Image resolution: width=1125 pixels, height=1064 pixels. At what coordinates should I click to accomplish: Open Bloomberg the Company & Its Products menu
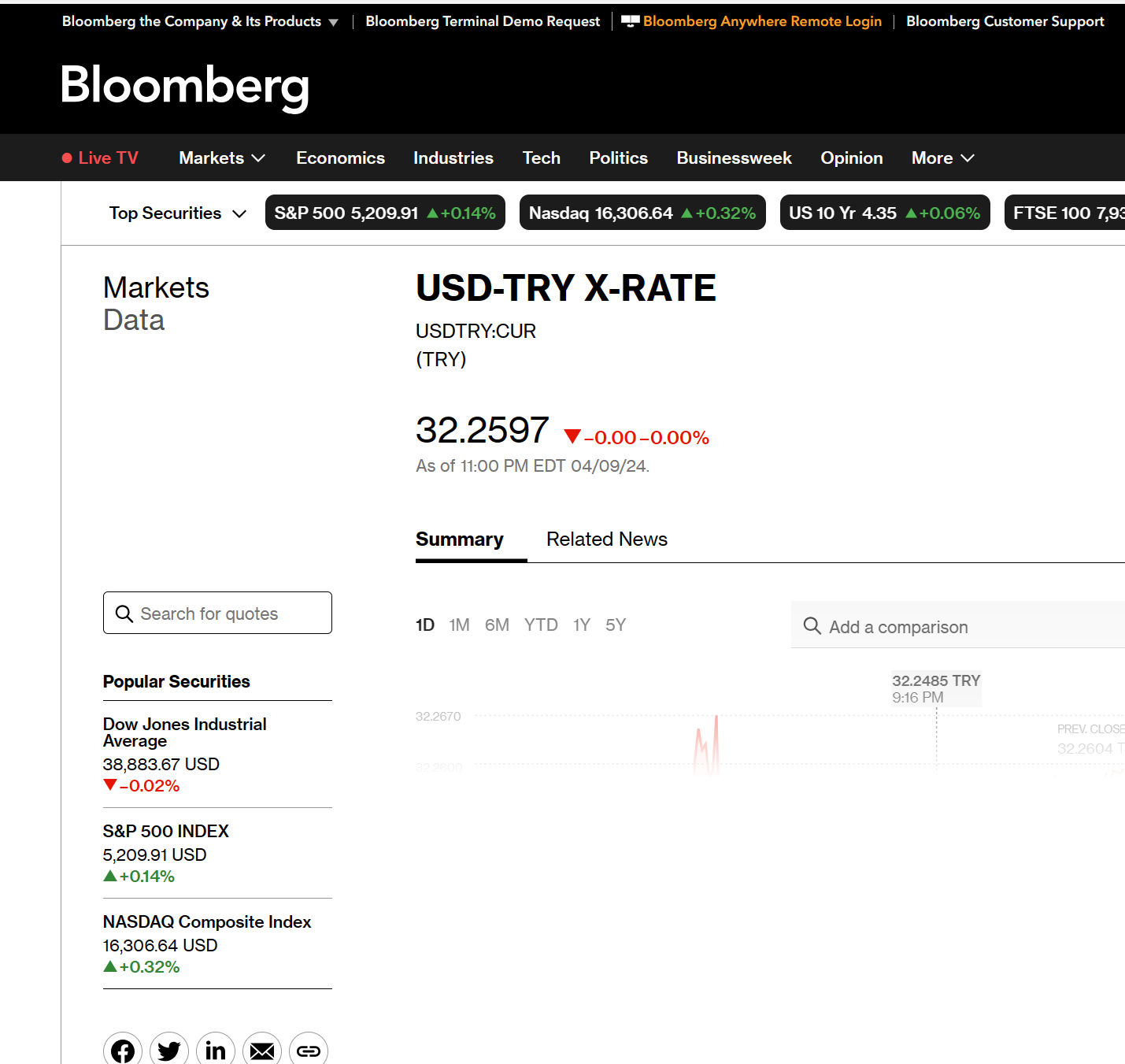200,21
